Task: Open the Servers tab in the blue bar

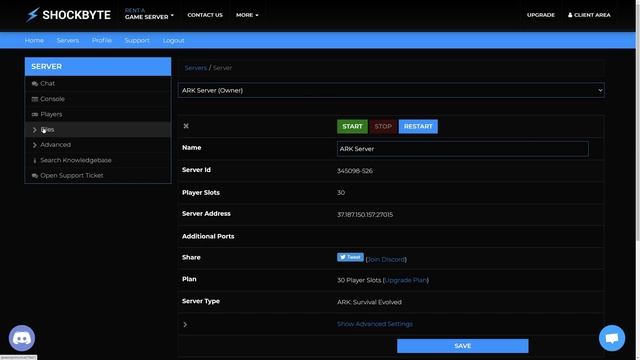Action: (68, 40)
